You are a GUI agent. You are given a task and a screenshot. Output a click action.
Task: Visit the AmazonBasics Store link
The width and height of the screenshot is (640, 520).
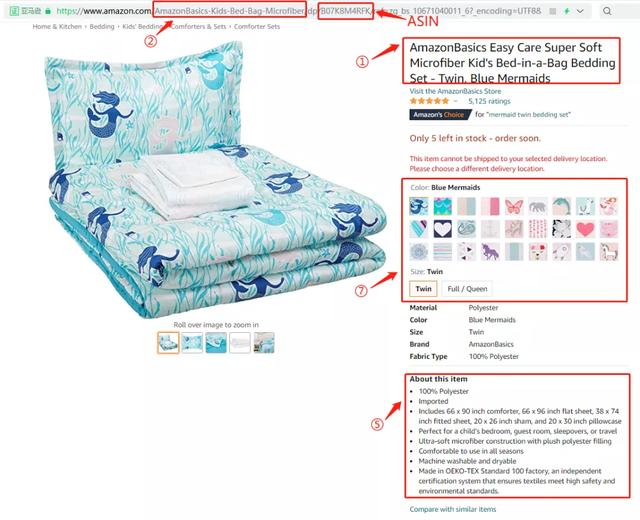(x=455, y=91)
